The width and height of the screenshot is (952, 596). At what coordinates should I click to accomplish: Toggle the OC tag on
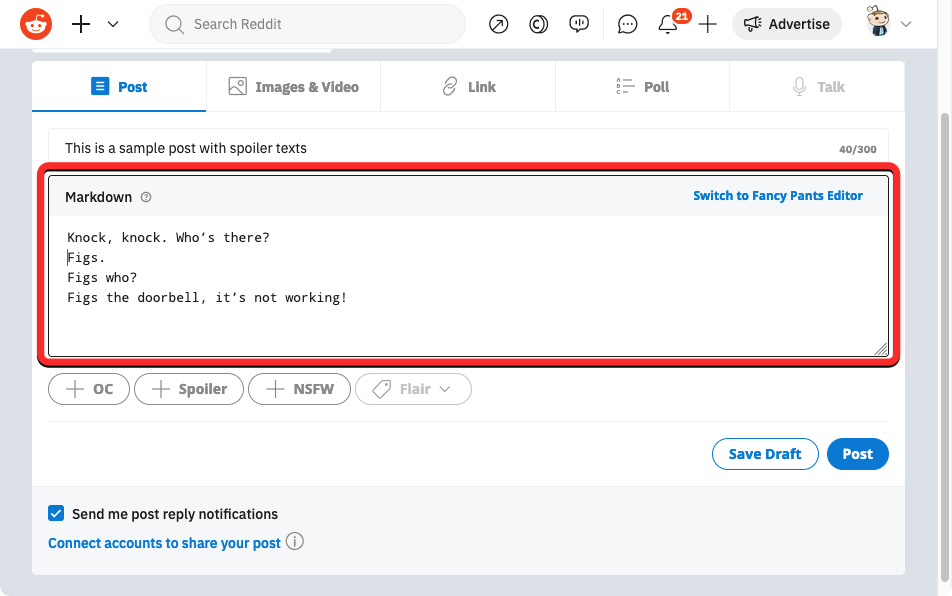89,389
